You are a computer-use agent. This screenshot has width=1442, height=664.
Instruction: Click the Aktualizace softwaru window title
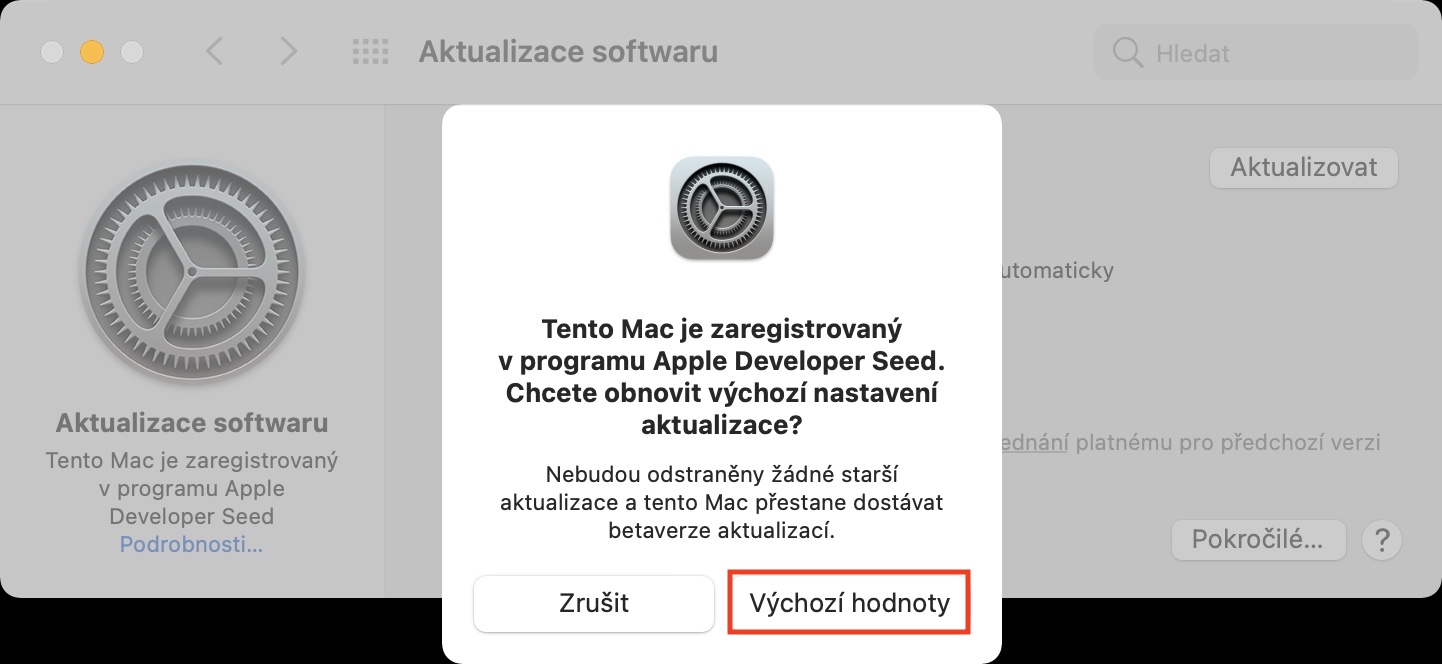tap(568, 52)
